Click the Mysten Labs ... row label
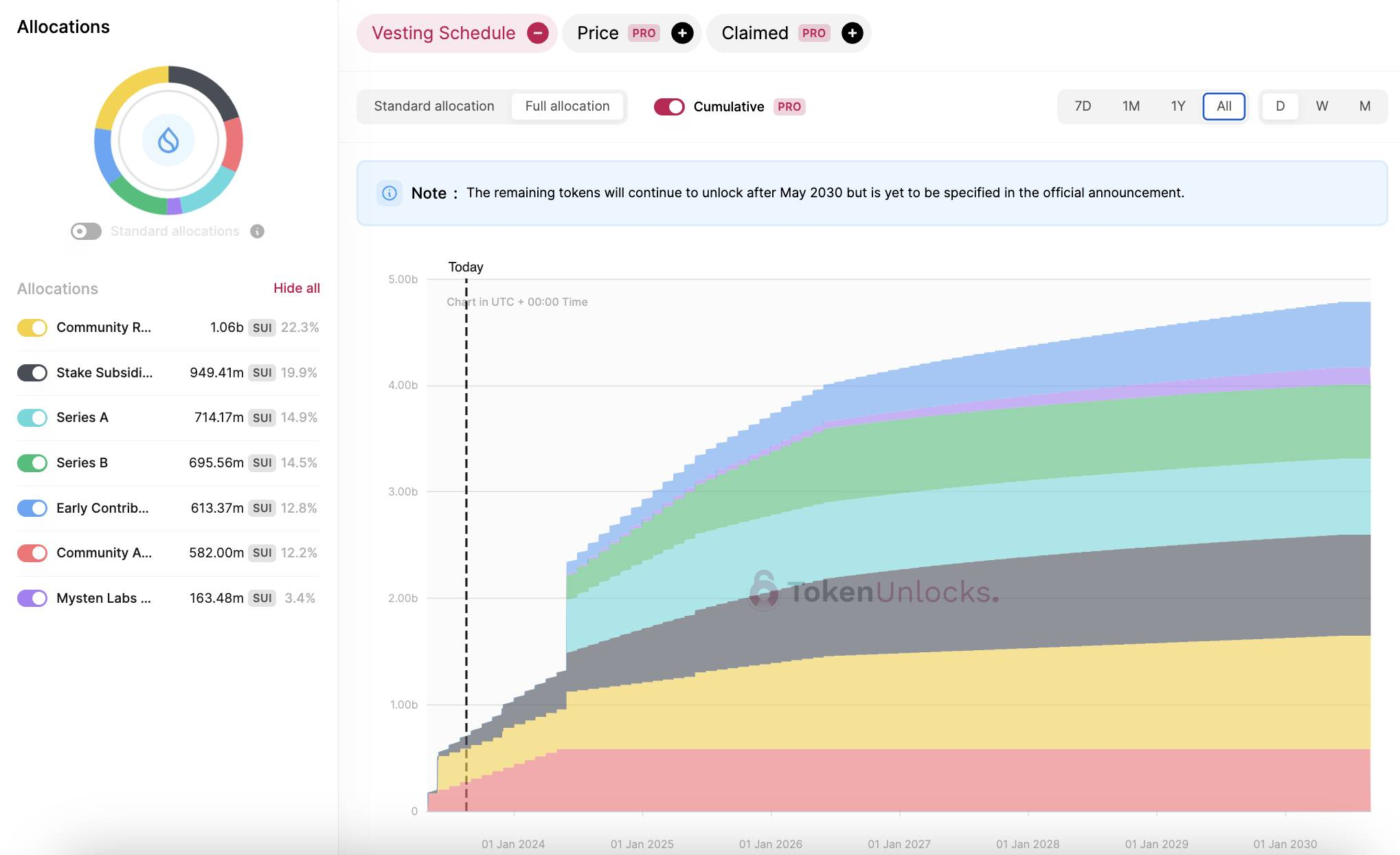Viewport: 1400px width, 855px height. 104,599
